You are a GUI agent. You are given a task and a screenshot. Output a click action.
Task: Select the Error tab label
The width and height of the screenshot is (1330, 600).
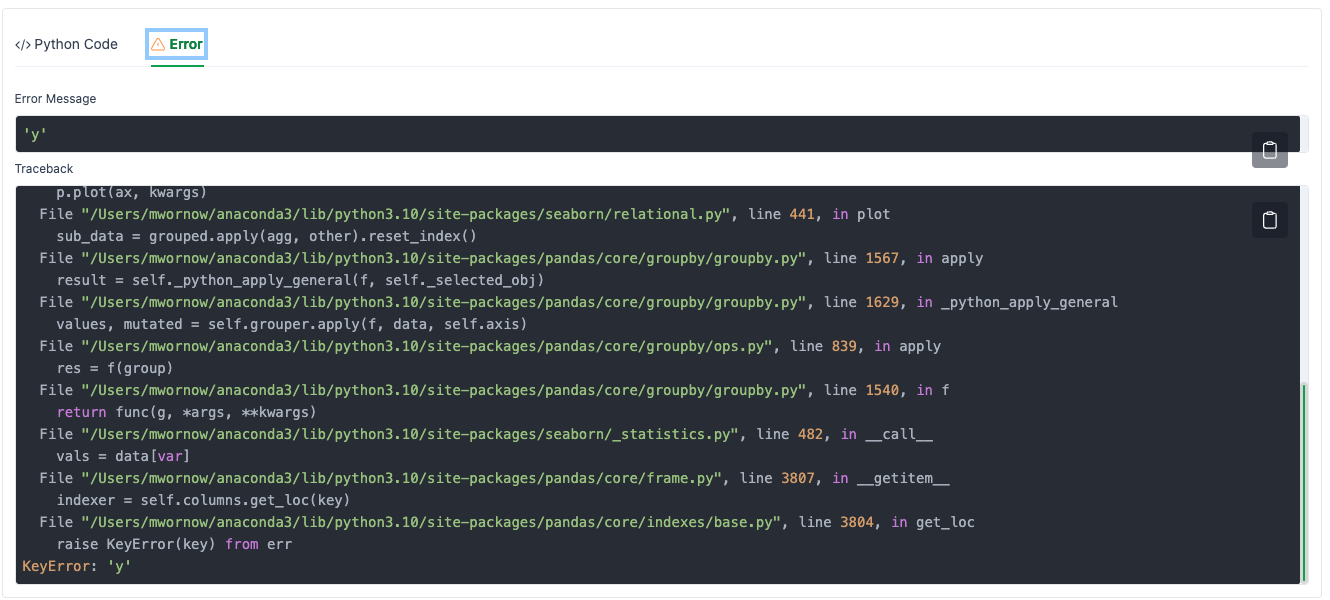tap(186, 45)
